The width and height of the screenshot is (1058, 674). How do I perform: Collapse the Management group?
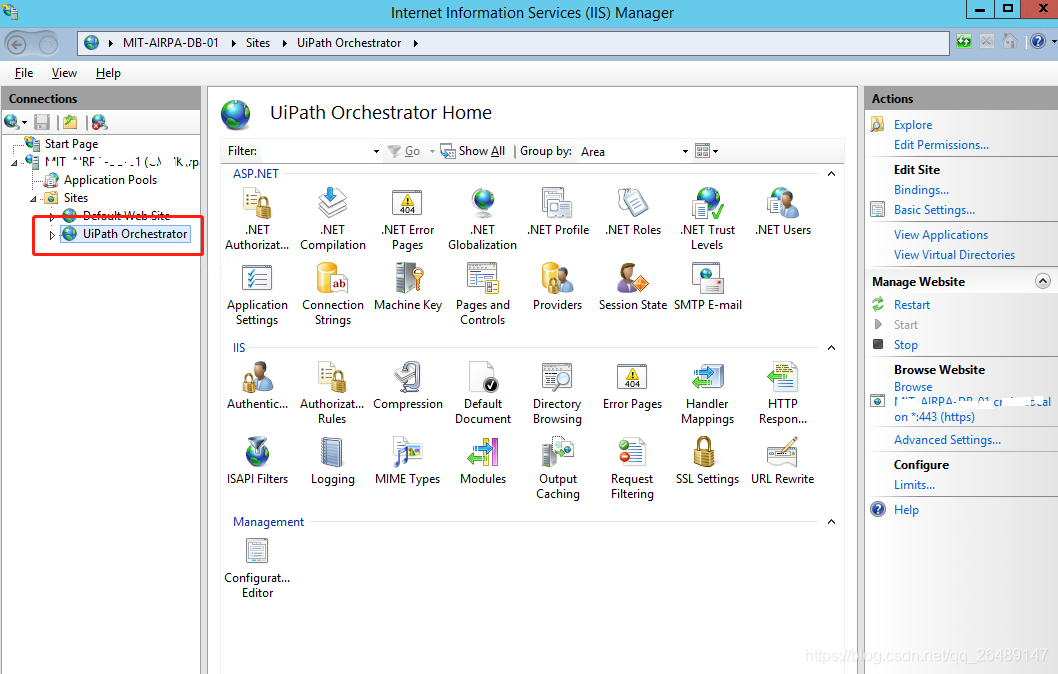831,522
